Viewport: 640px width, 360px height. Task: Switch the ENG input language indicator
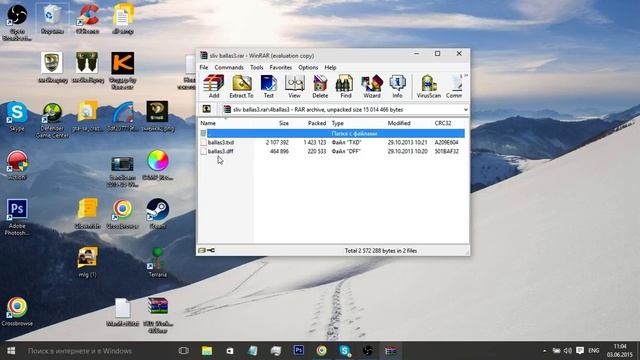(x=593, y=351)
